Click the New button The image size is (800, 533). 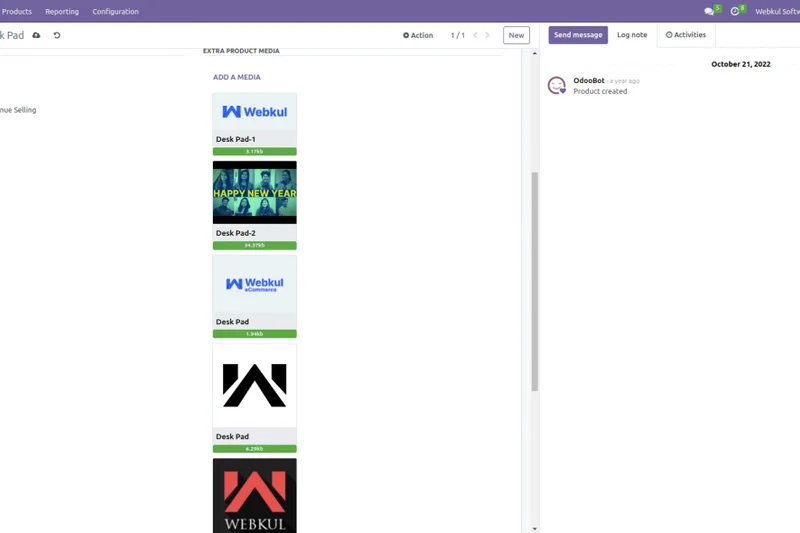516,35
